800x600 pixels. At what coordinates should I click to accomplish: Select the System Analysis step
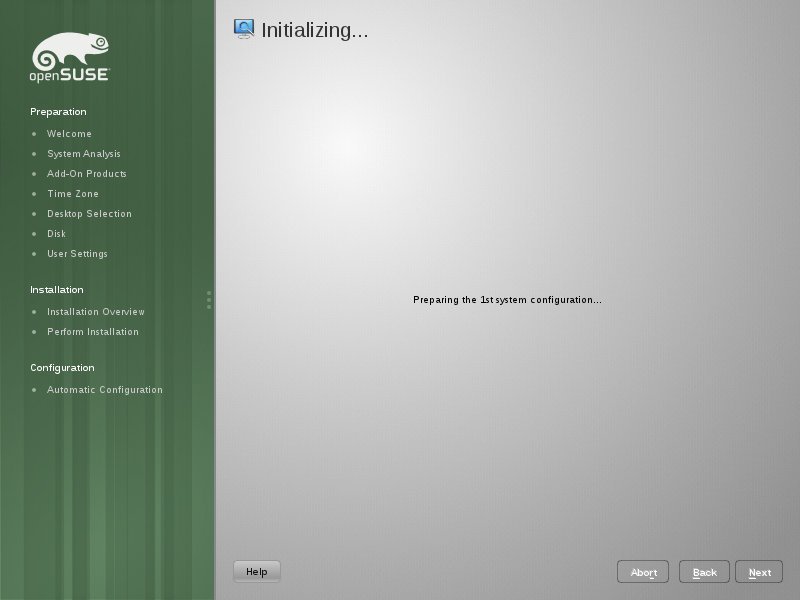pyautogui.click(x=84, y=154)
